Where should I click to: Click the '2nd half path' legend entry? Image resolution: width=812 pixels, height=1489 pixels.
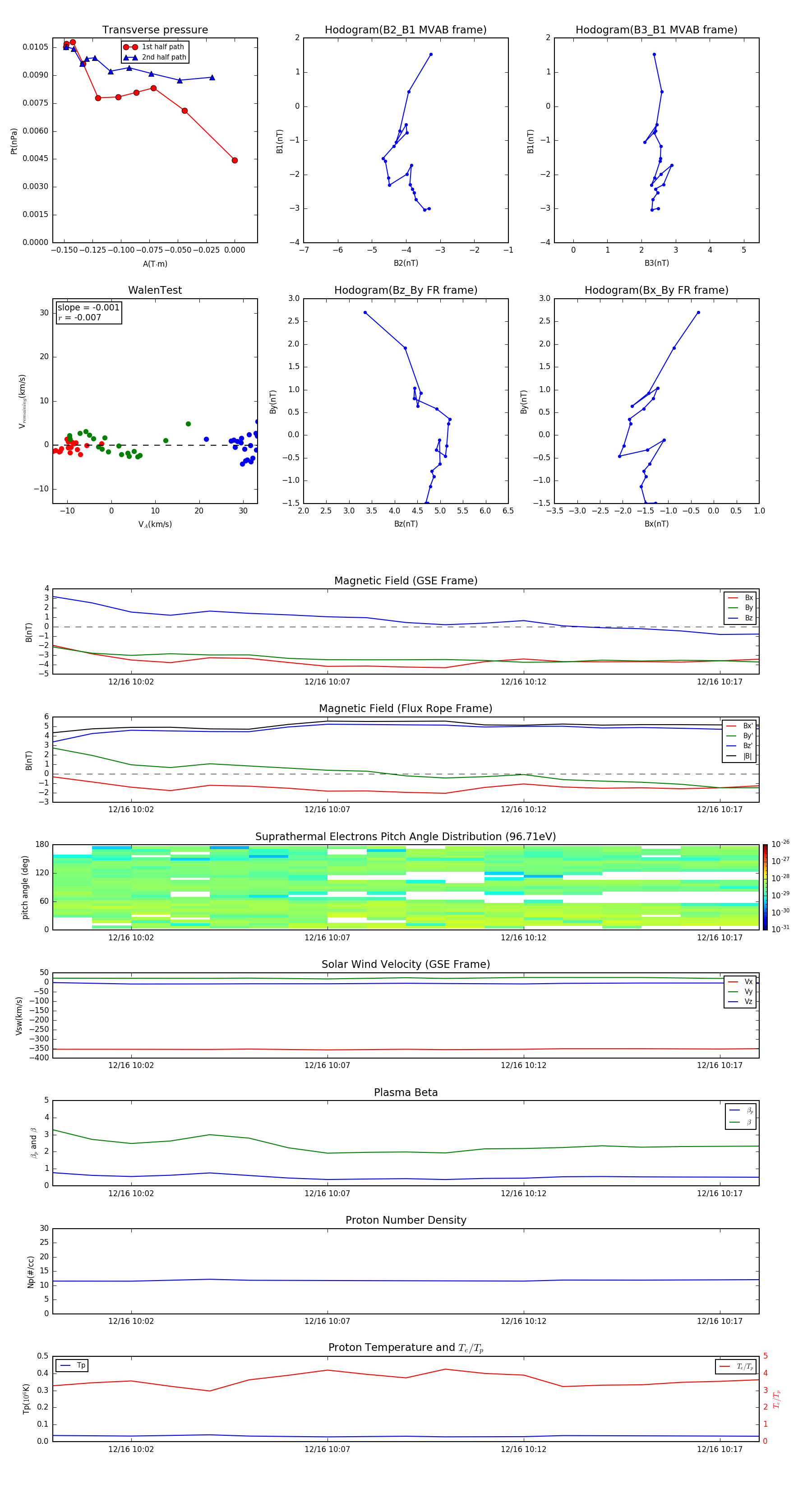[154, 57]
